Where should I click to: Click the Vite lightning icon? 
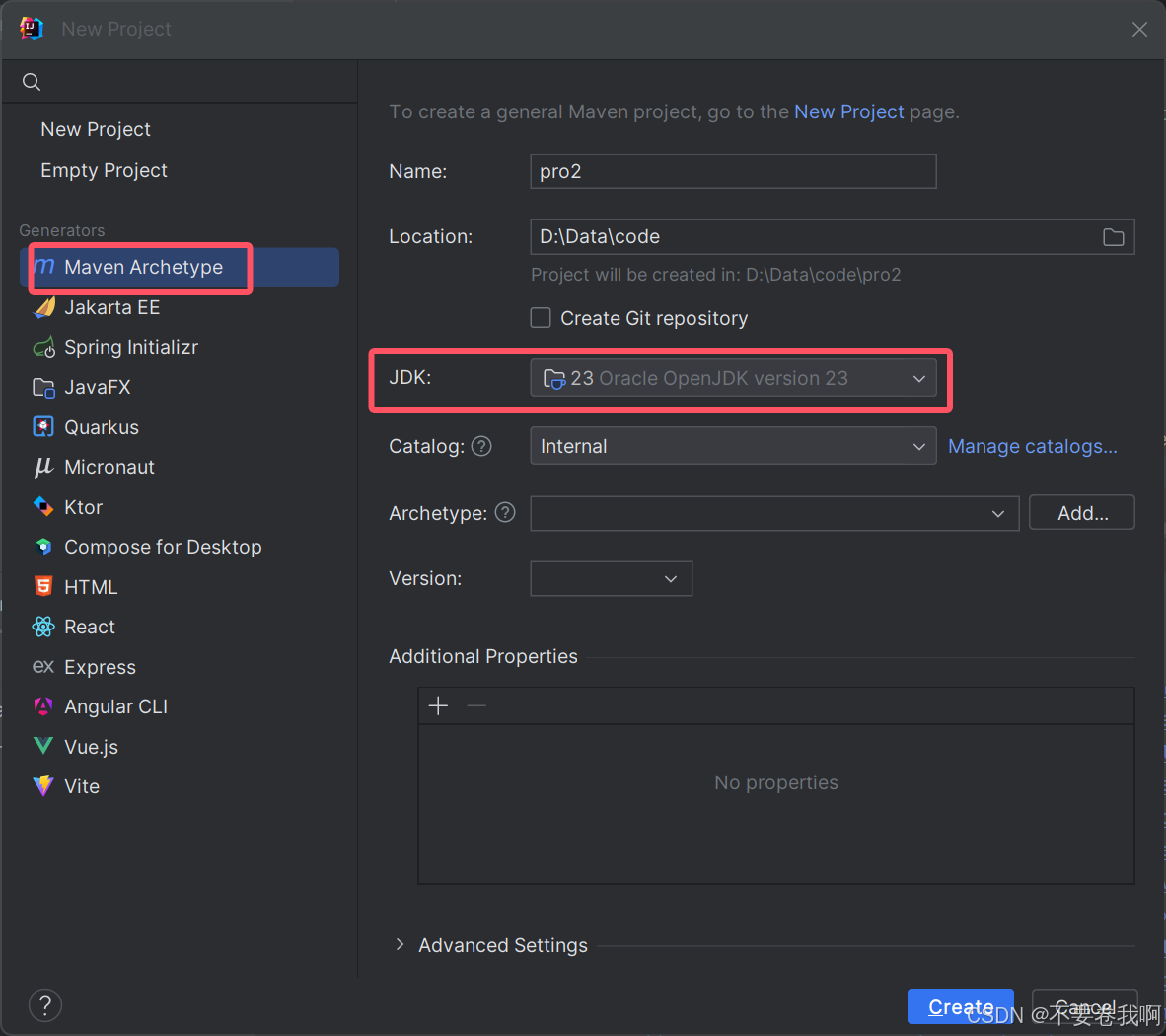pyautogui.click(x=43, y=786)
